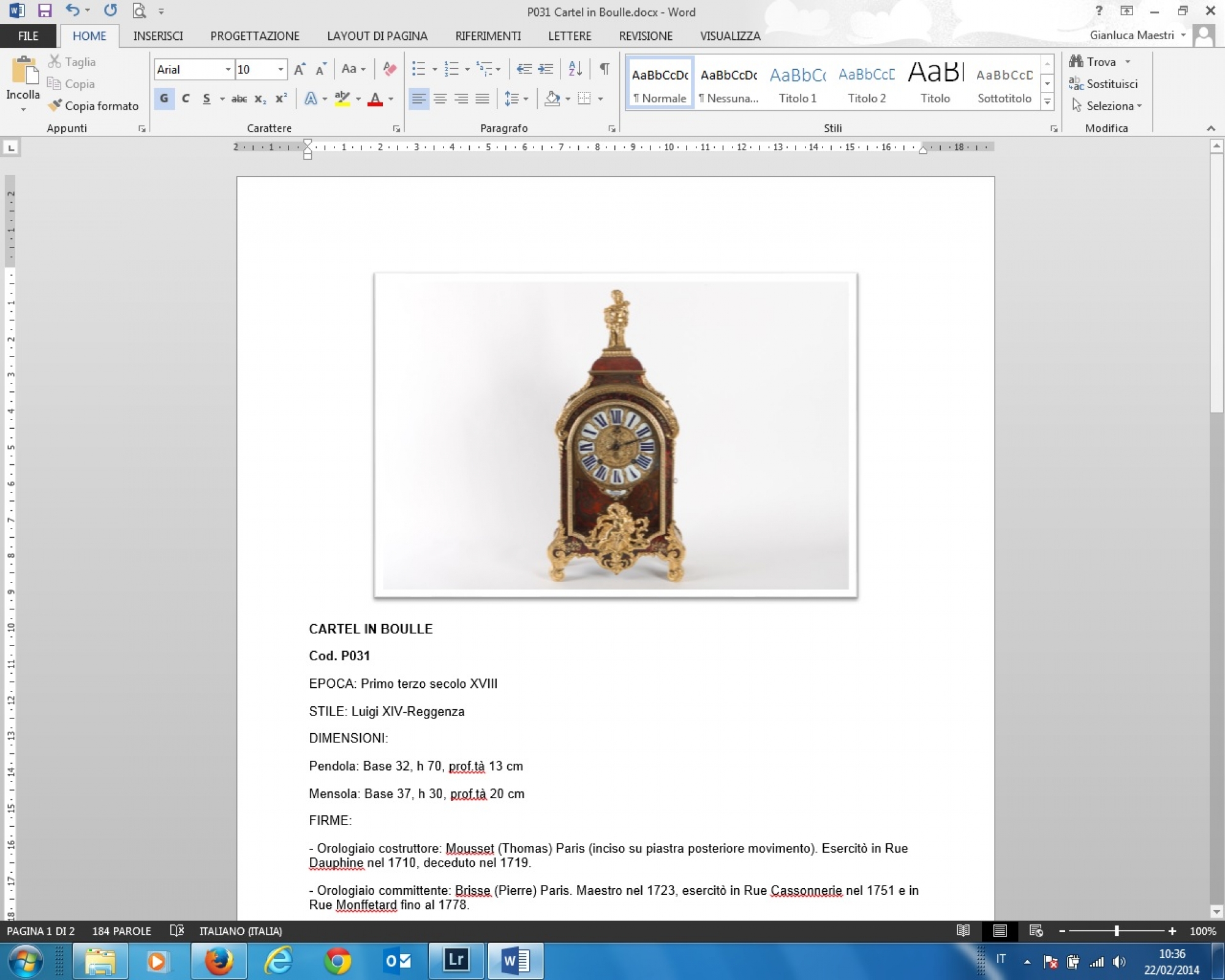Image resolution: width=1225 pixels, height=980 pixels.
Task: Click the Copia formato paintbrush icon
Action: point(55,105)
